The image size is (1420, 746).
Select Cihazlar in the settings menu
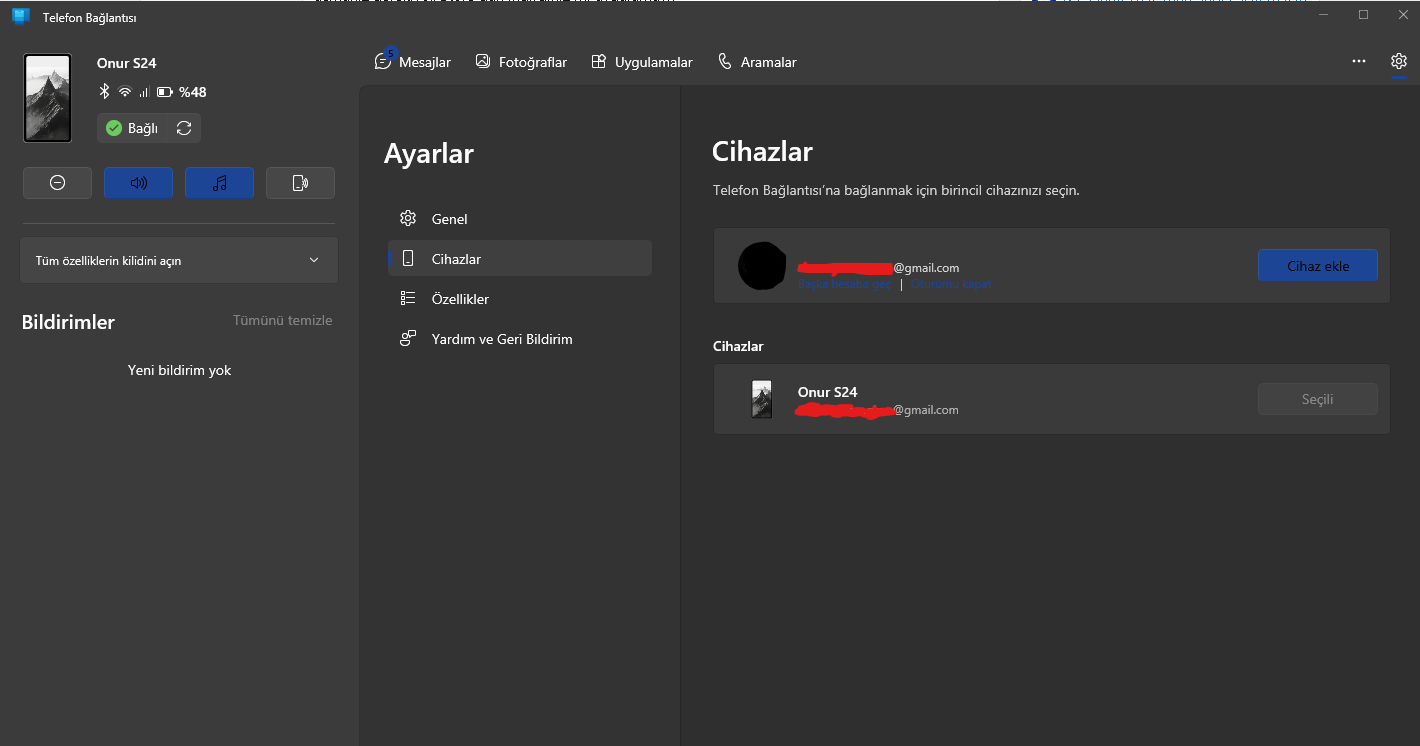coord(520,259)
